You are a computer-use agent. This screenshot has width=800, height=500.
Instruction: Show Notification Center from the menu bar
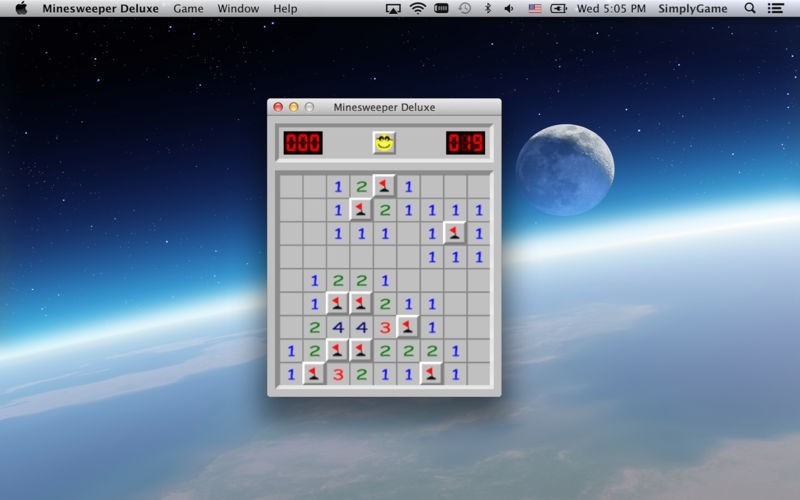tap(776, 8)
